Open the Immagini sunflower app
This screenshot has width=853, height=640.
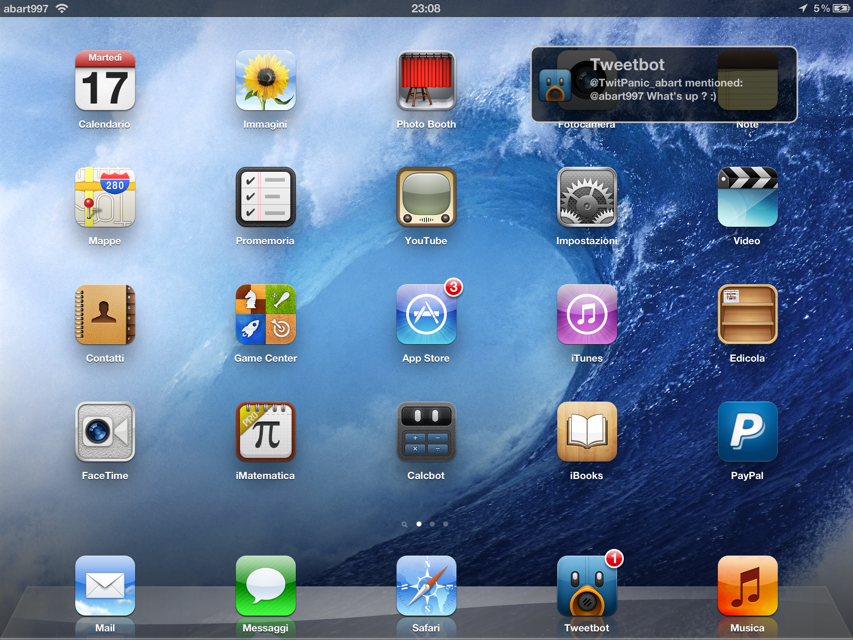265,81
